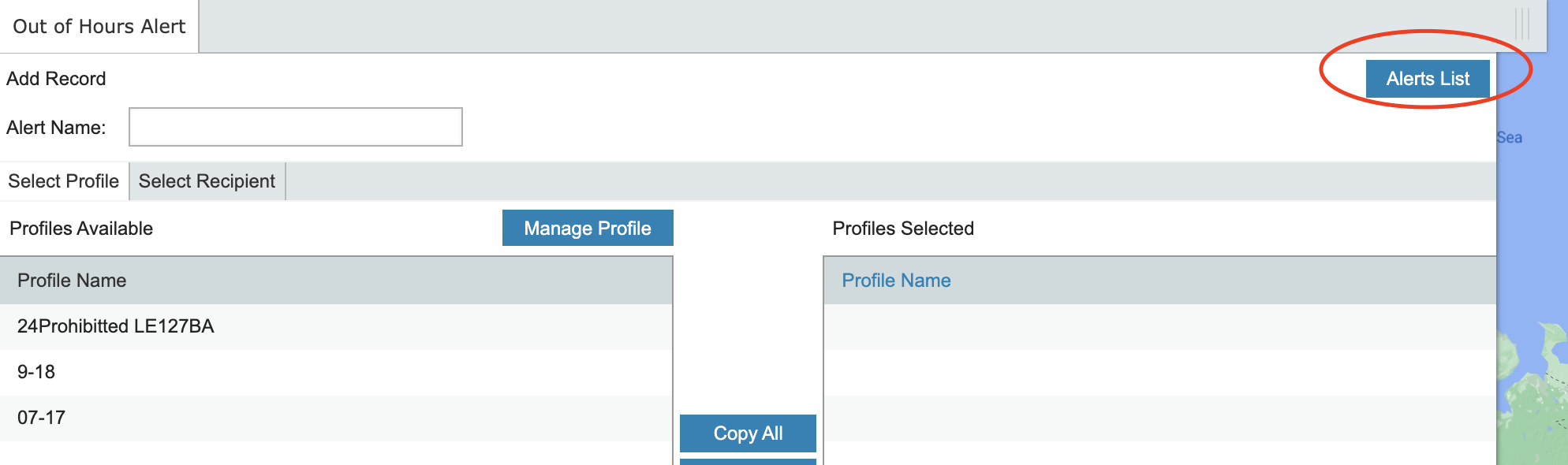Switch to the Select Recipient tab
This screenshot has height=465, width=1568.
pos(207,181)
